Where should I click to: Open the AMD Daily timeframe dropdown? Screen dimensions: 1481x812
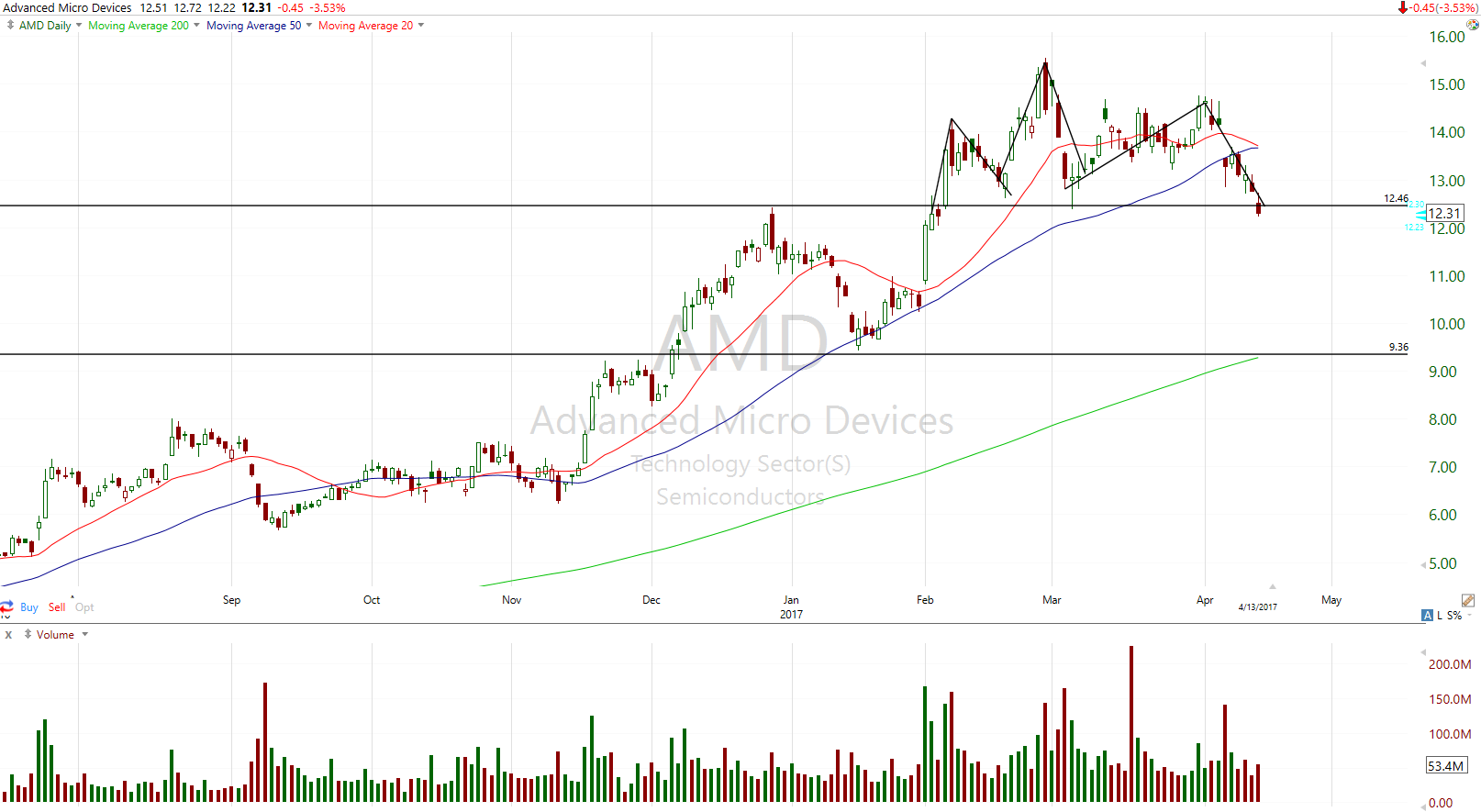[x=79, y=26]
